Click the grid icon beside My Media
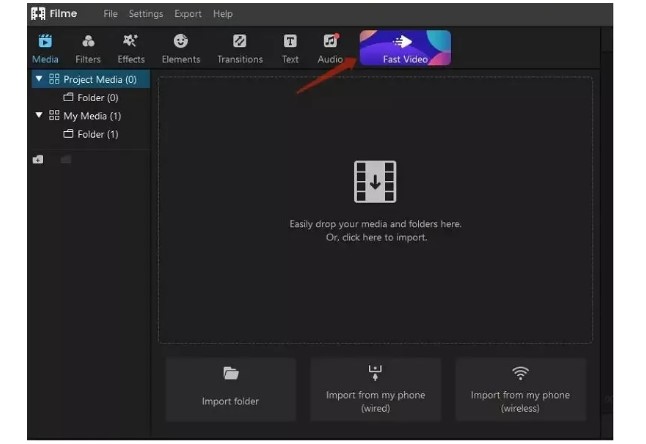The height and width of the screenshot is (444, 646). coord(54,115)
